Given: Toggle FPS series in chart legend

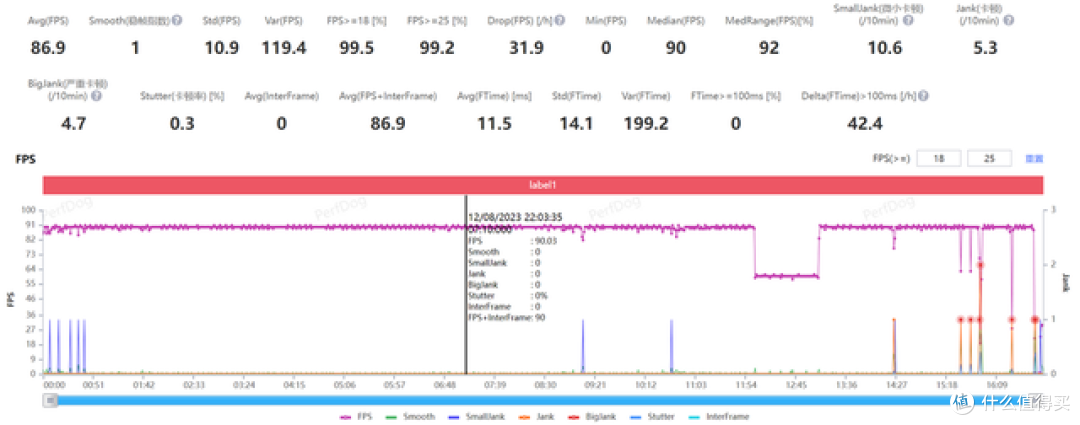Looking at the screenshot, I should [x=356, y=416].
